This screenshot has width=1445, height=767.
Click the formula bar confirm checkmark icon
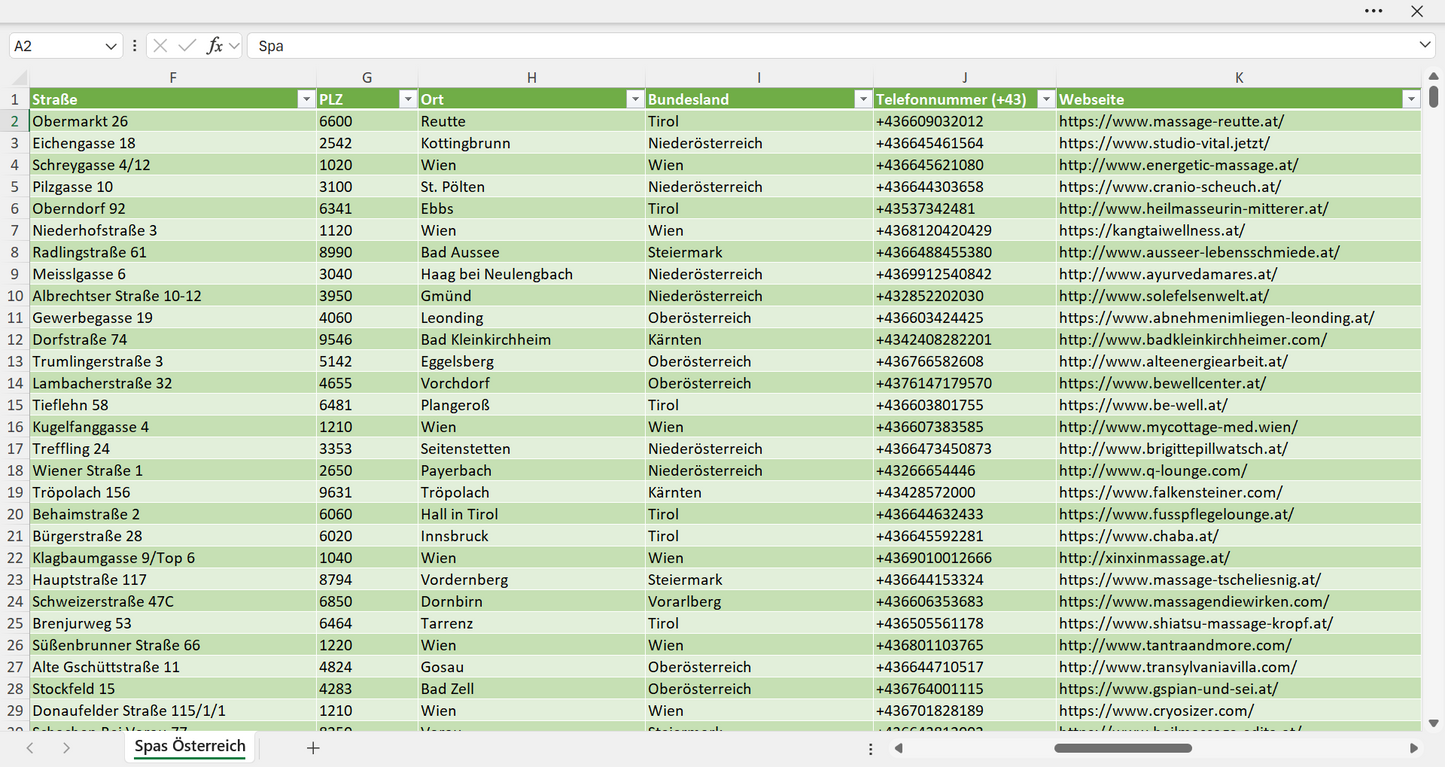pos(187,46)
